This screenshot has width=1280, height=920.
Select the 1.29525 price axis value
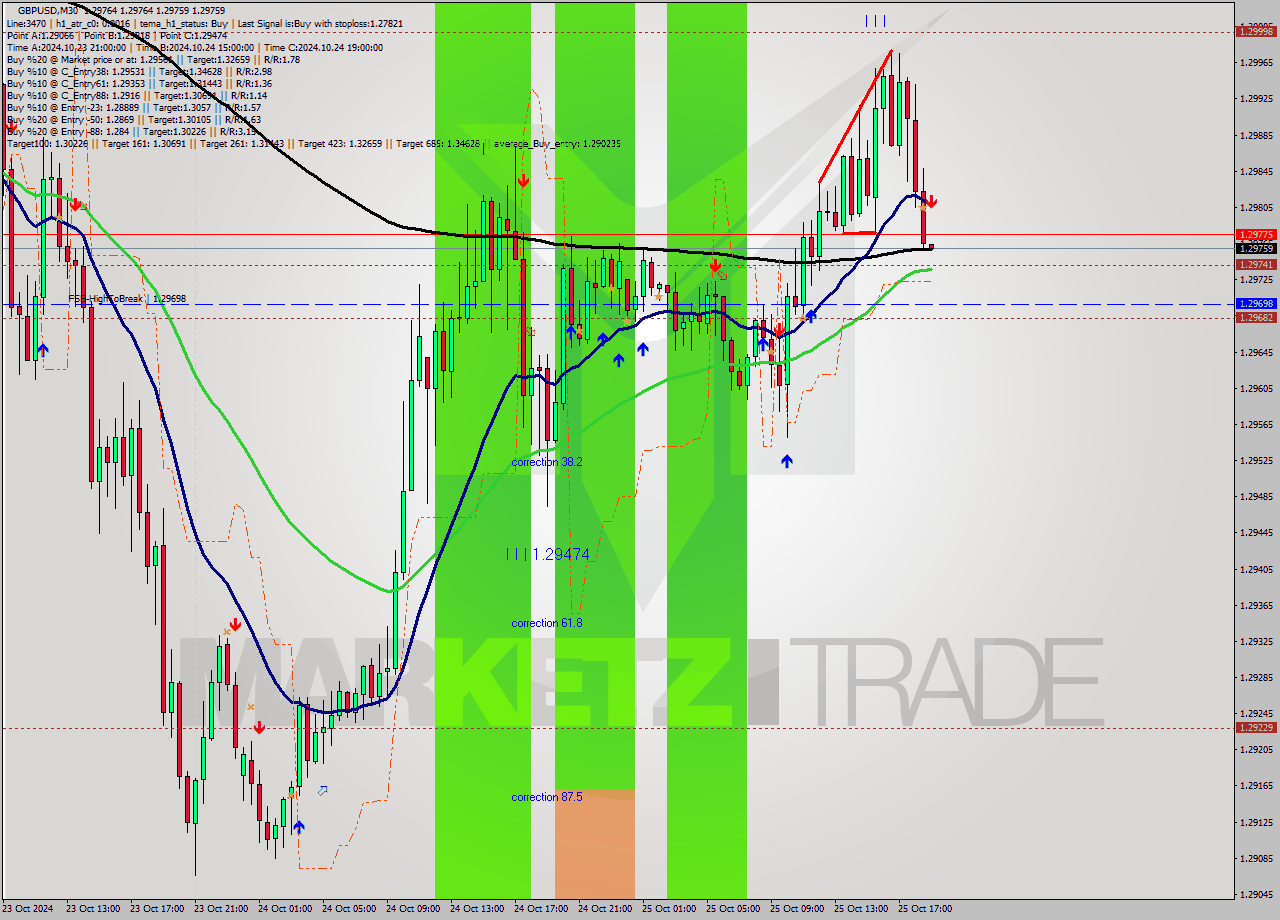(x=1256, y=461)
